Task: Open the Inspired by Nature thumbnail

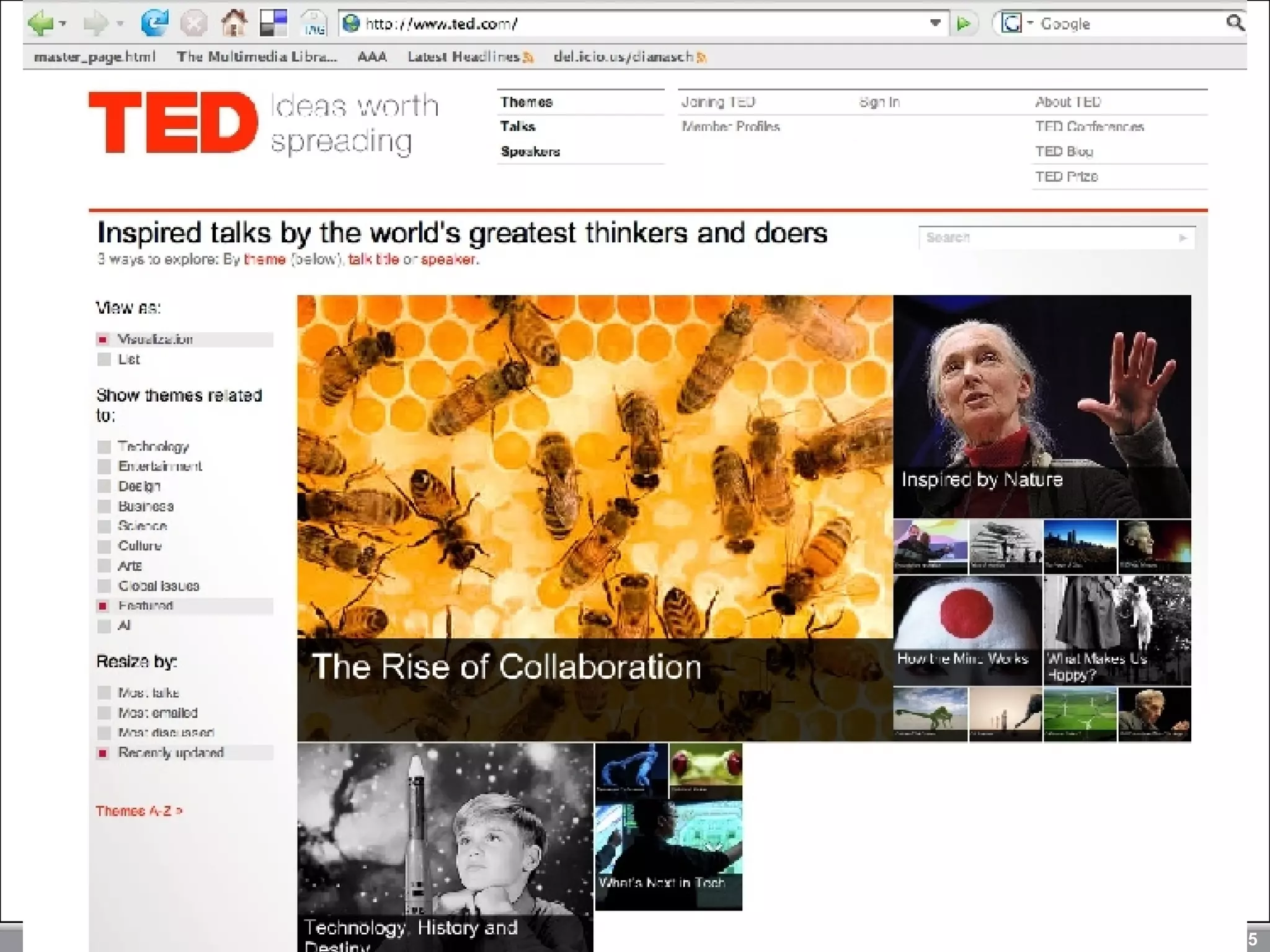Action: (1042, 406)
